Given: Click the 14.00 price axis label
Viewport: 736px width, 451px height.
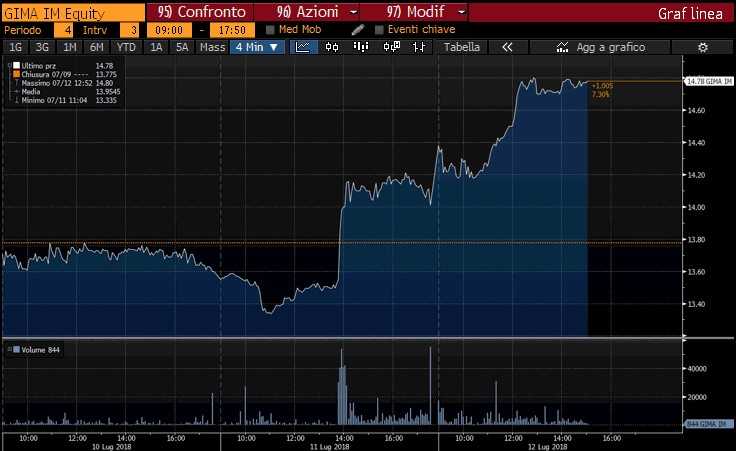Looking at the screenshot, I should tap(696, 207).
